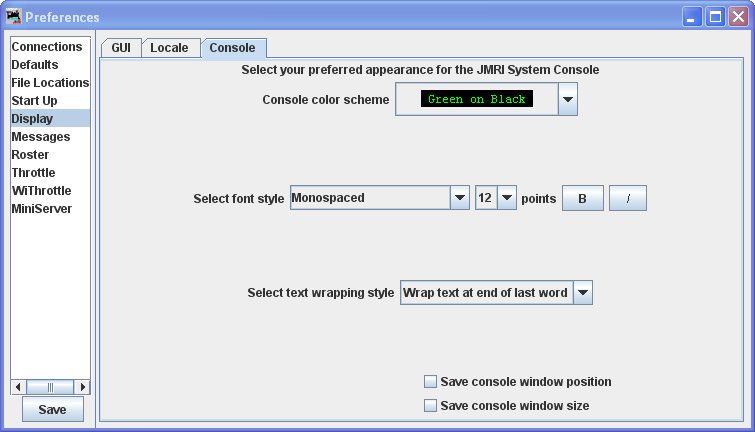Click the JMRI app icon in title bar

coord(14,17)
